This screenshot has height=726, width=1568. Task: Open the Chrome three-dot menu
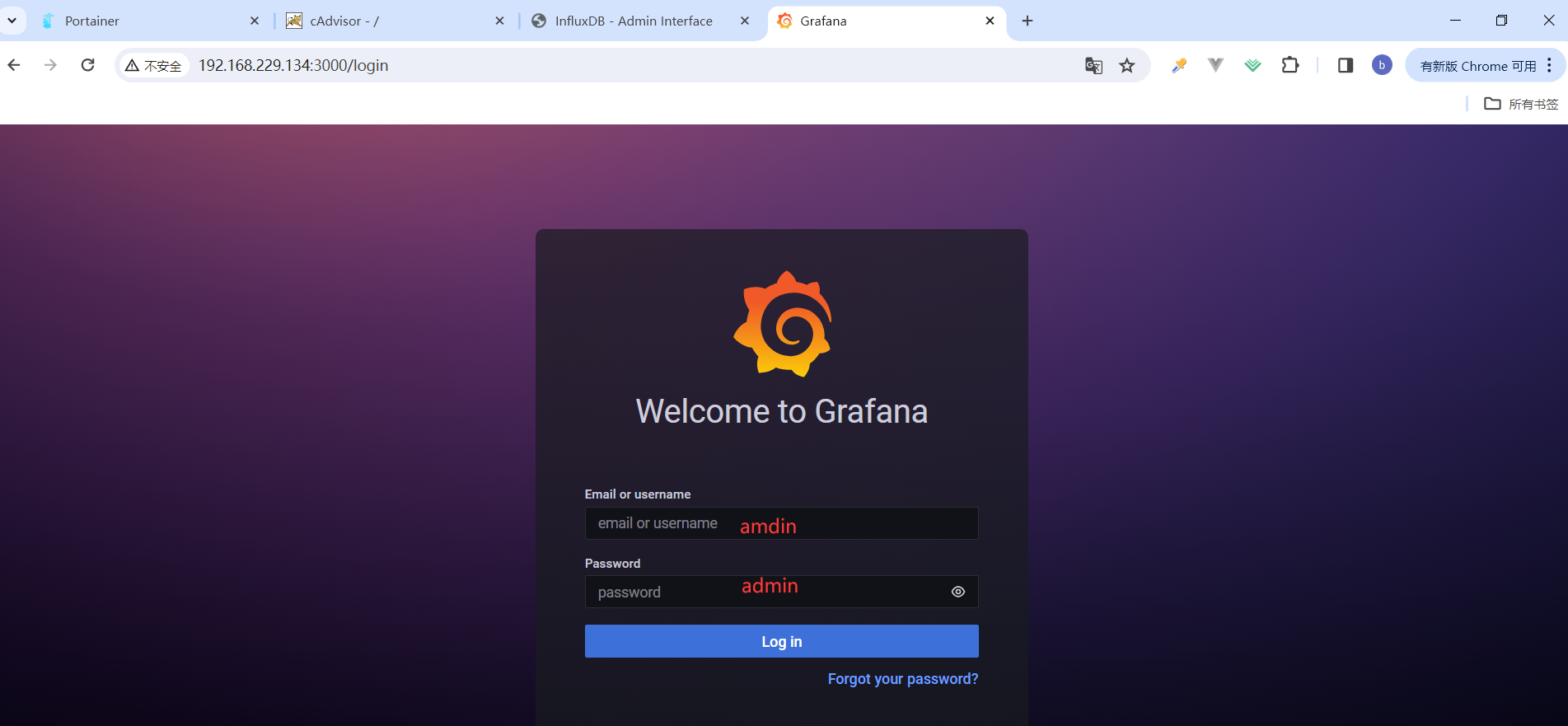tap(1550, 65)
